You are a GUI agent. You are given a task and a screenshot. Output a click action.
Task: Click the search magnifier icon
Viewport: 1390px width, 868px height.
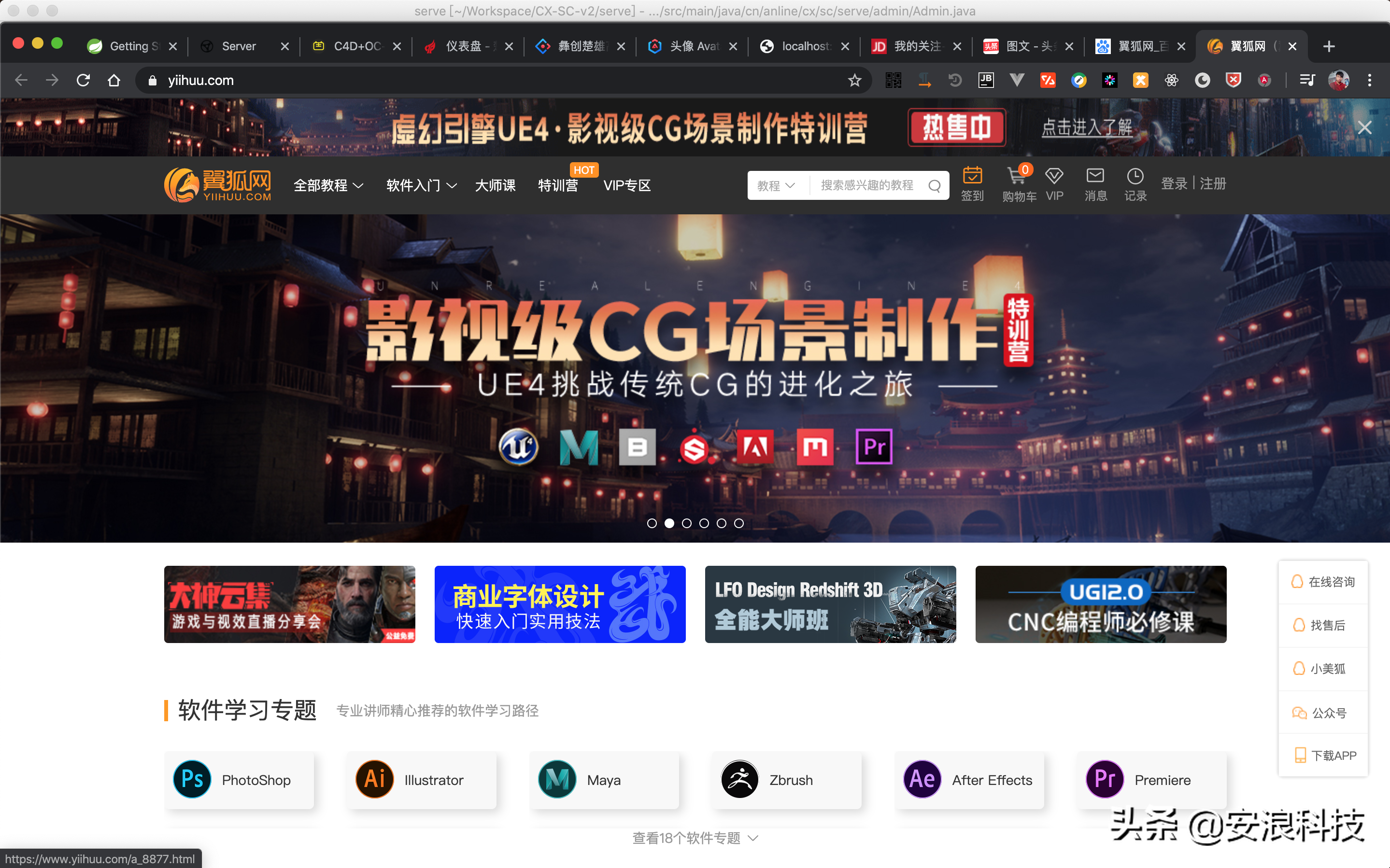(934, 186)
